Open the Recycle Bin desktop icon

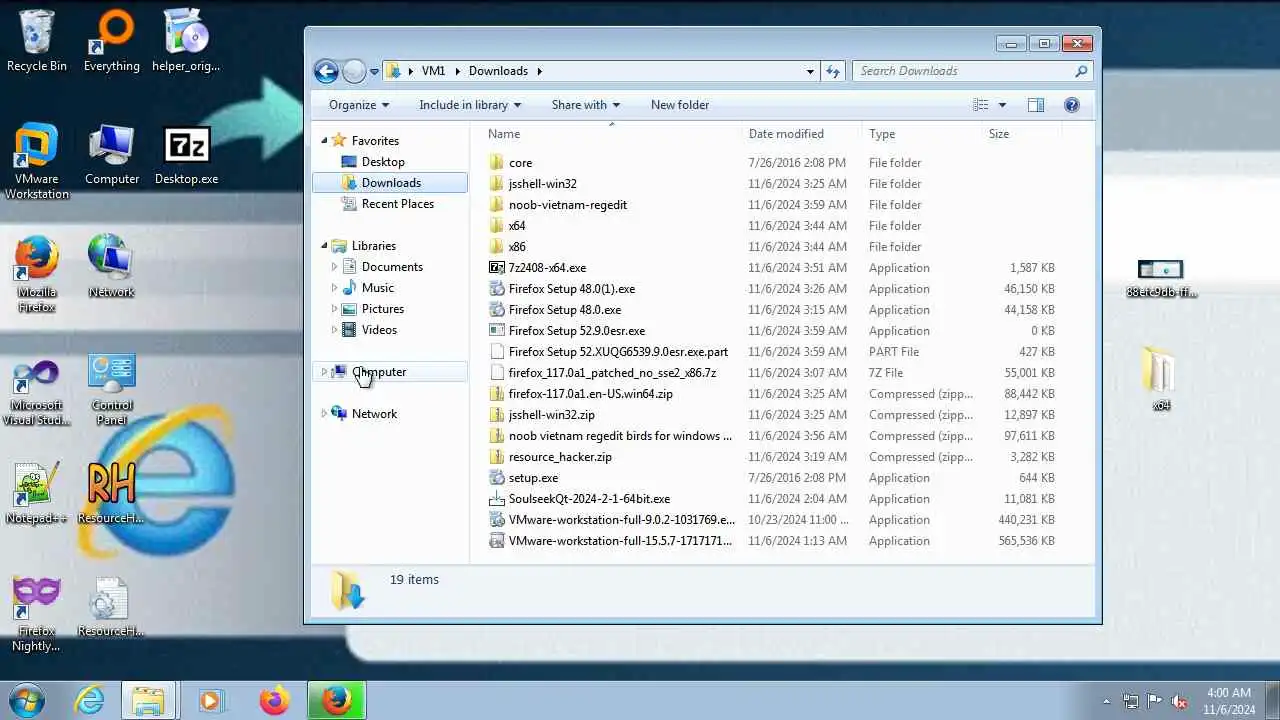[37, 40]
